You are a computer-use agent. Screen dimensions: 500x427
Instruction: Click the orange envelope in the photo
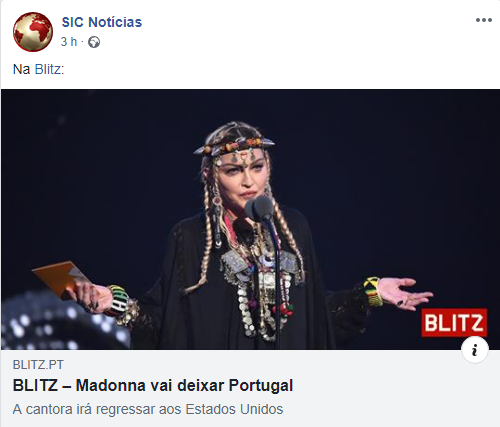point(59,278)
